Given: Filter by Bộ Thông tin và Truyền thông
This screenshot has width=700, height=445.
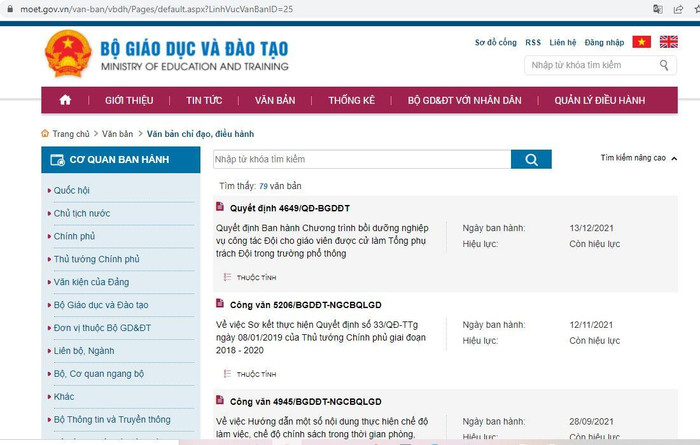Looking at the screenshot, I should (x=112, y=420).
